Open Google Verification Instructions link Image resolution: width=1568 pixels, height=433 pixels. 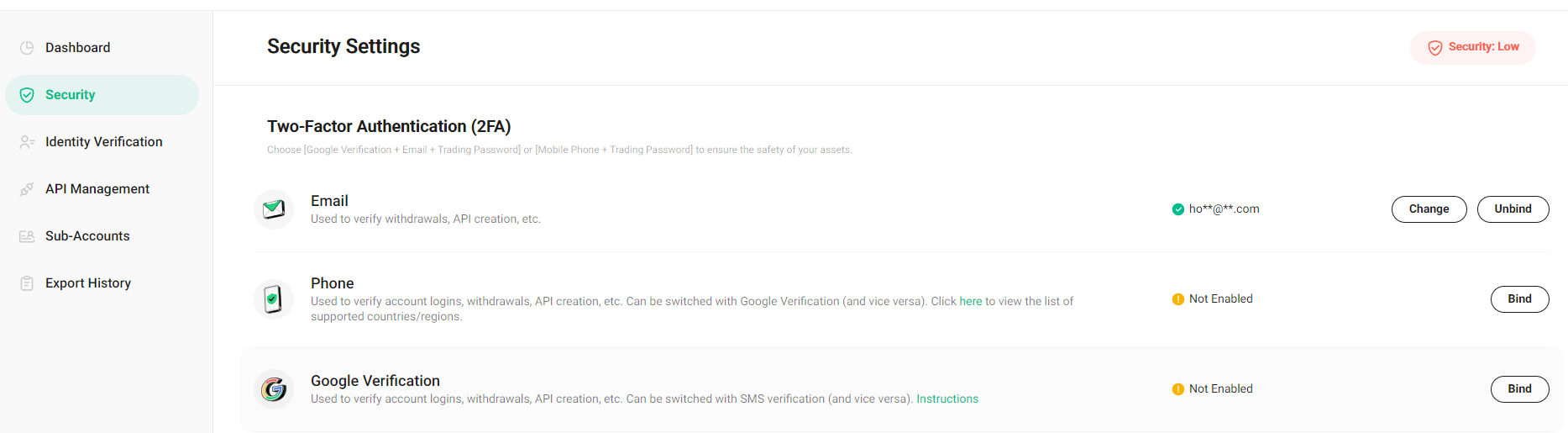click(947, 399)
